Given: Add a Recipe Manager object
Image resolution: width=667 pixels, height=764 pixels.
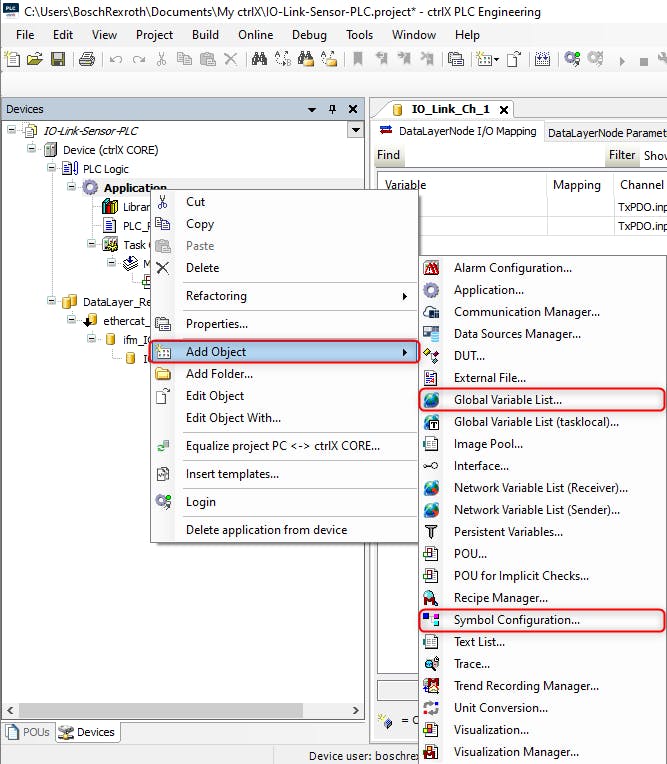Looking at the screenshot, I should coord(543,598).
